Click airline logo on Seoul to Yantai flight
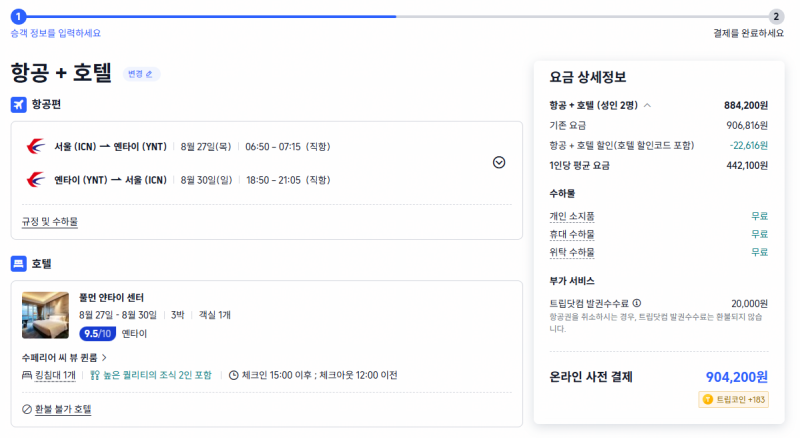 (x=36, y=147)
